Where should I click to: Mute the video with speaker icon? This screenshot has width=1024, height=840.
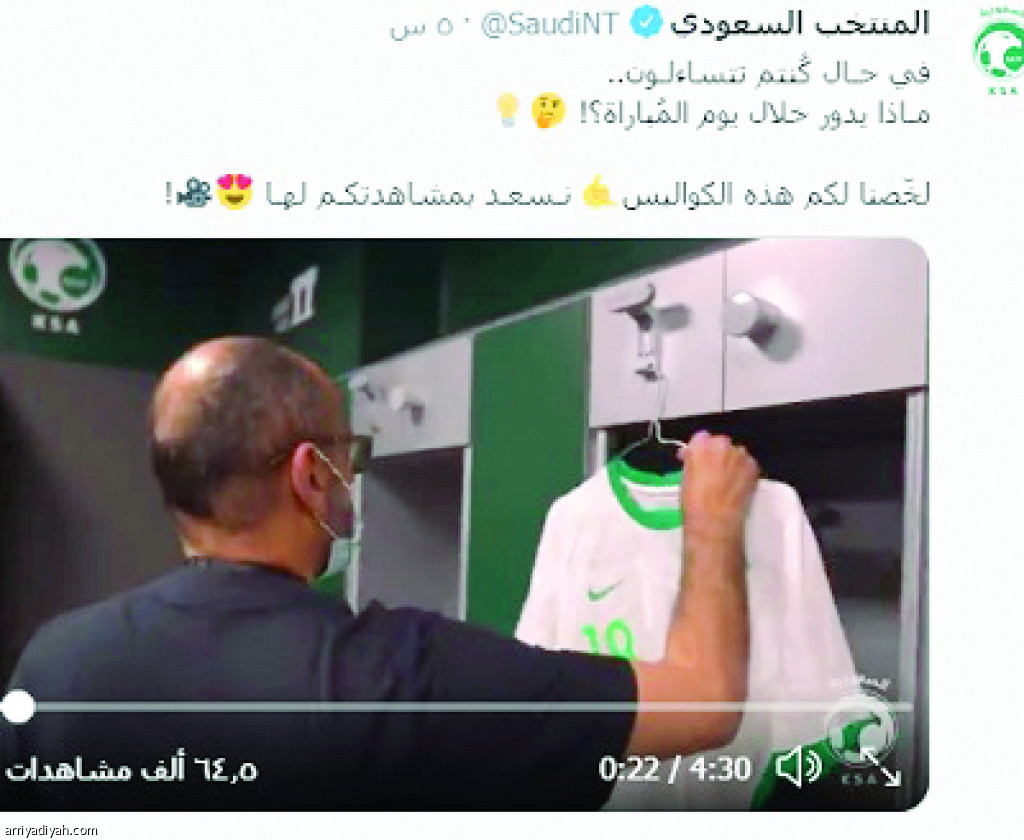point(798,767)
